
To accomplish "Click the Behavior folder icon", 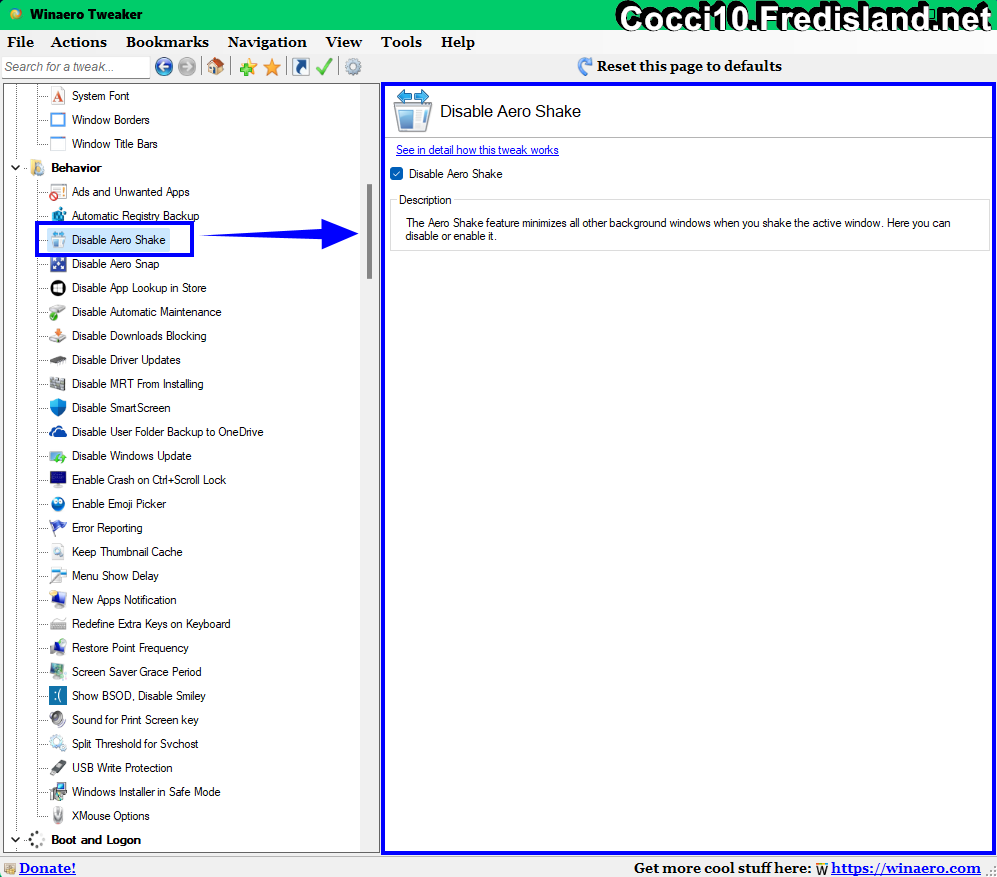I will coord(38,168).
